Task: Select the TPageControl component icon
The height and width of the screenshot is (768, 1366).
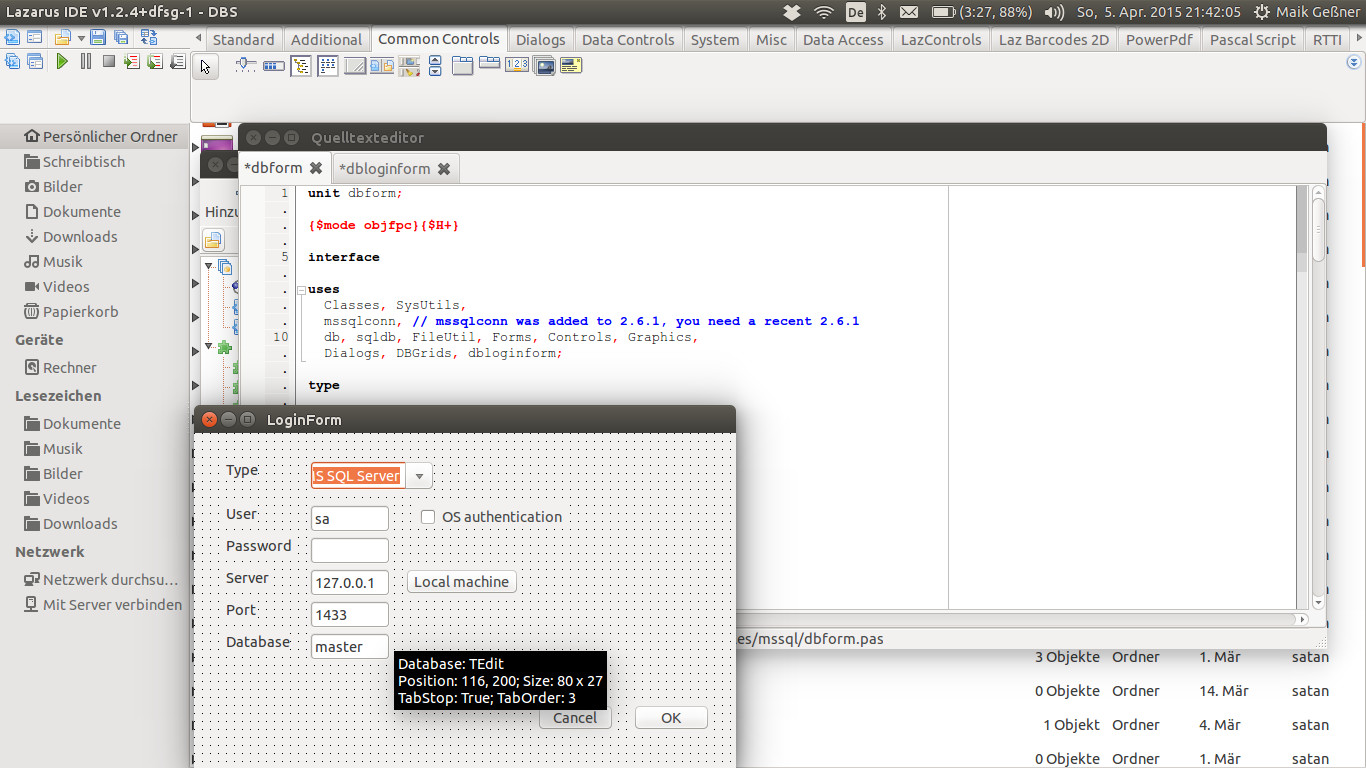Action: [462, 66]
